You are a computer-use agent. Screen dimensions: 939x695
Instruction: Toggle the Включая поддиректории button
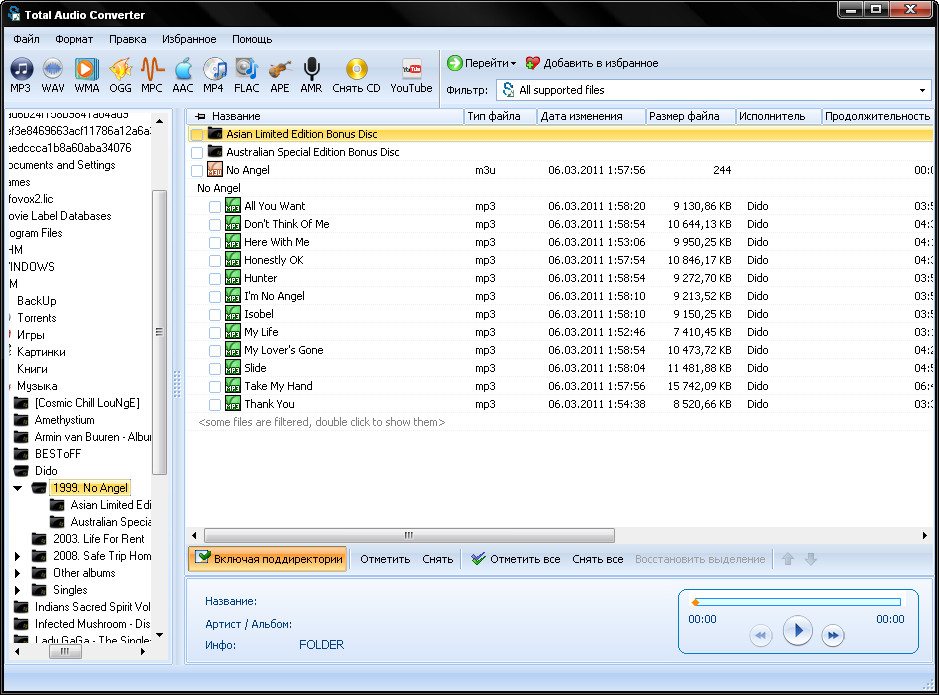[x=267, y=559]
